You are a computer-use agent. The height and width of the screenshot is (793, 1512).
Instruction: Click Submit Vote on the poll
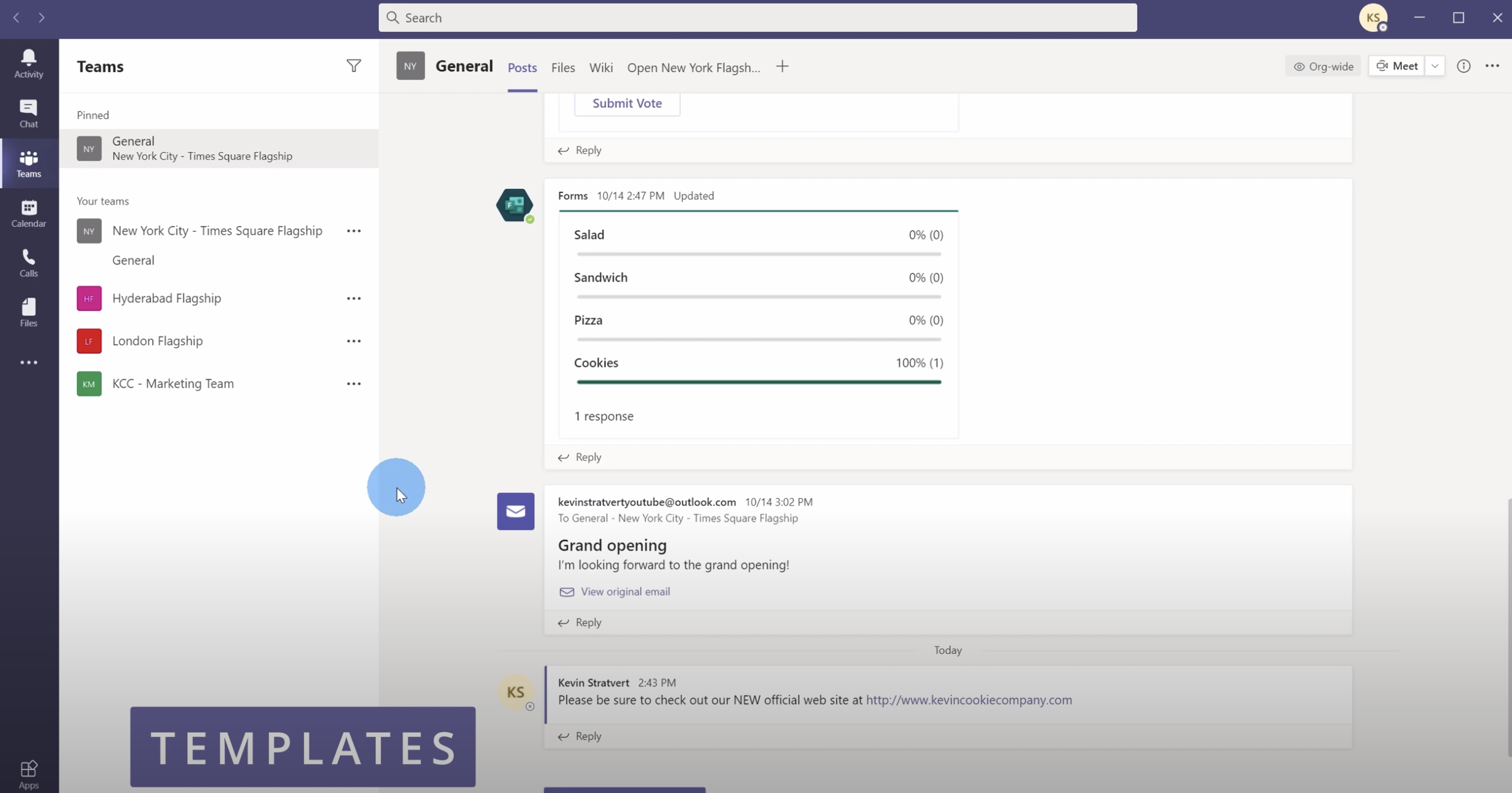click(627, 103)
